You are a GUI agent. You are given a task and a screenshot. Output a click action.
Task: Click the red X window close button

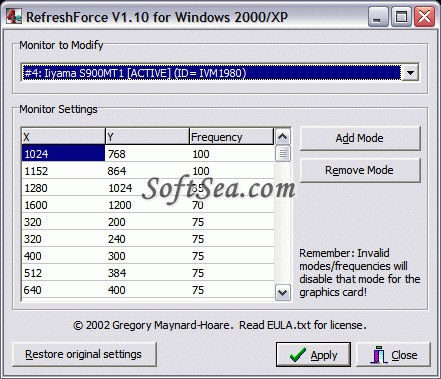click(x=424, y=16)
